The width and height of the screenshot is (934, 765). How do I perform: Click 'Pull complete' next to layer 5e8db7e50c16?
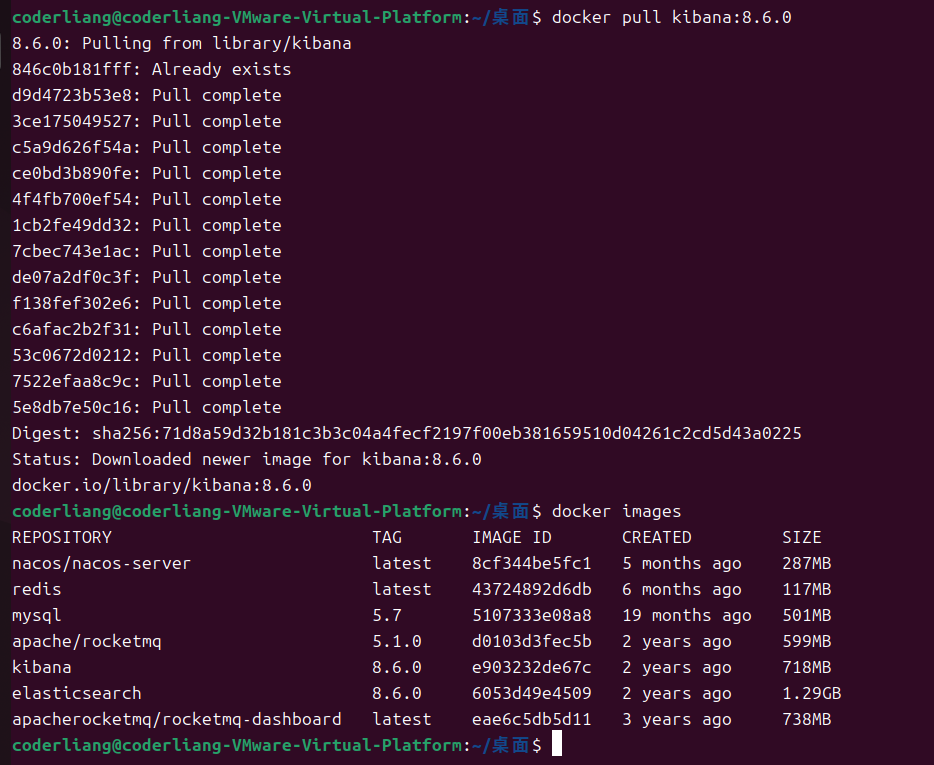tap(217, 408)
